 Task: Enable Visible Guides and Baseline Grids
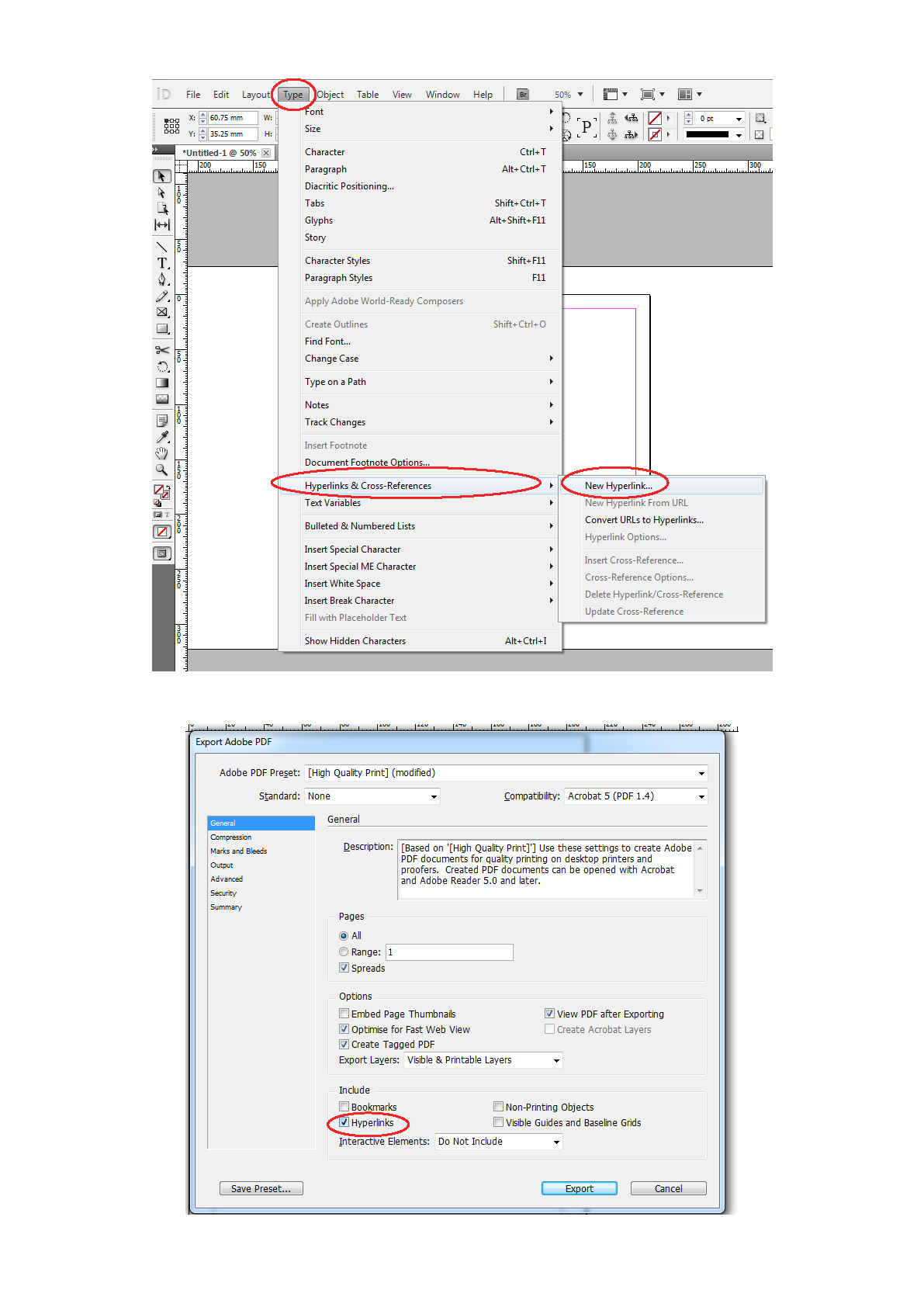[x=499, y=1122]
